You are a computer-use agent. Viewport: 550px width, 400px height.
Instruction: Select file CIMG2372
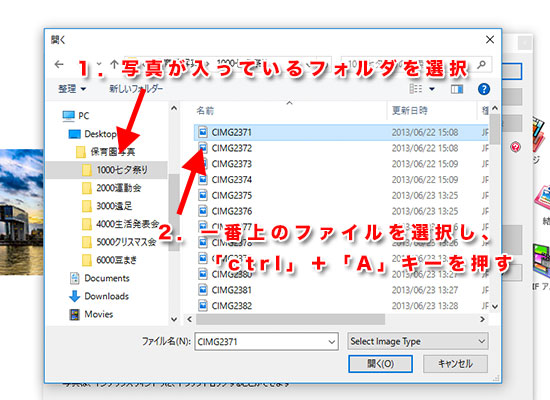[x=232, y=148]
